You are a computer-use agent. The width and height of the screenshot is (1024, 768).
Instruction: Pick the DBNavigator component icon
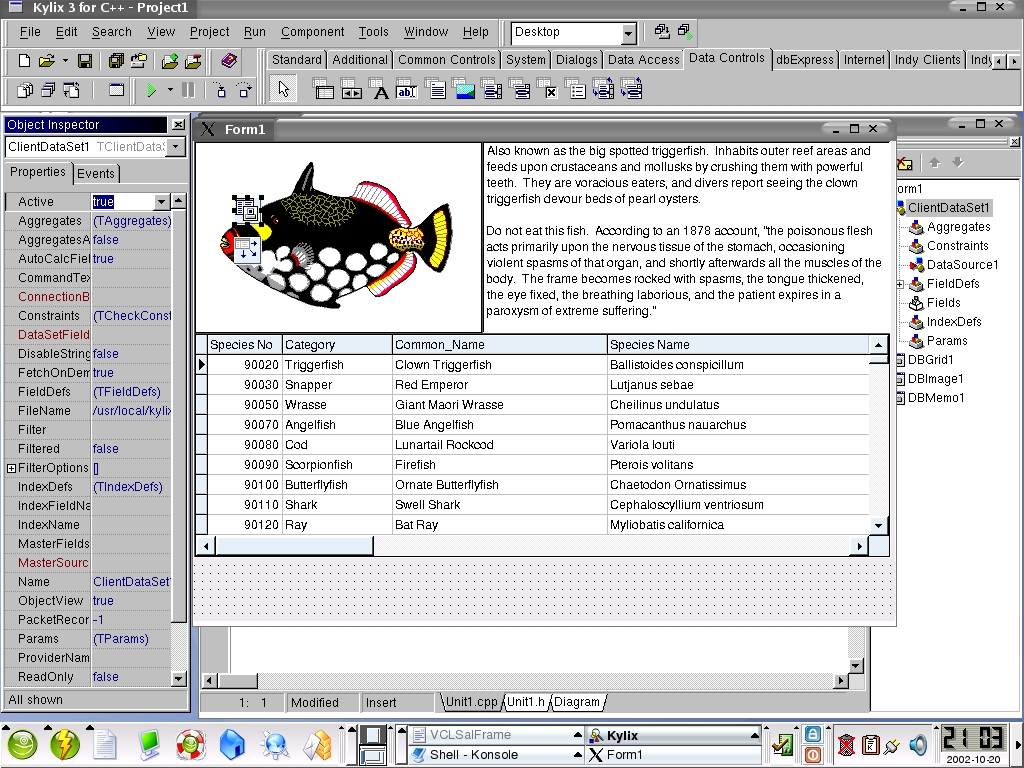(x=352, y=91)
